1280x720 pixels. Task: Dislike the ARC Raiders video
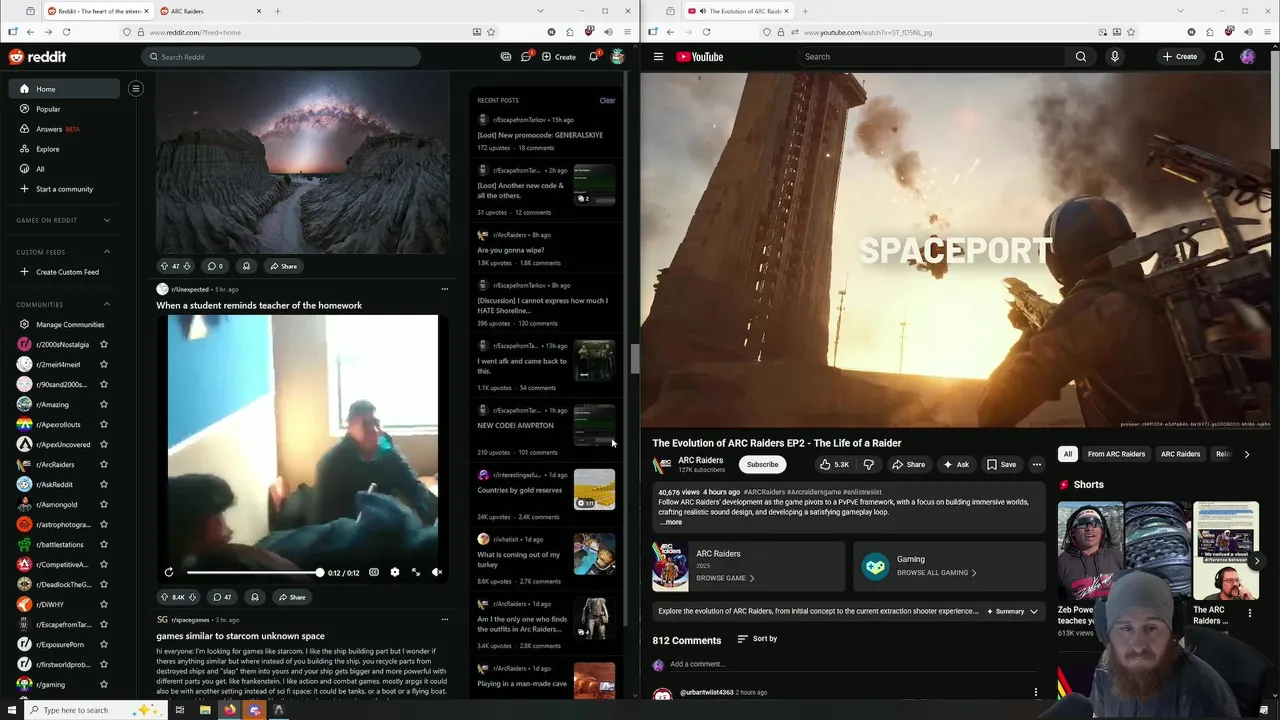tap(868, 464)
